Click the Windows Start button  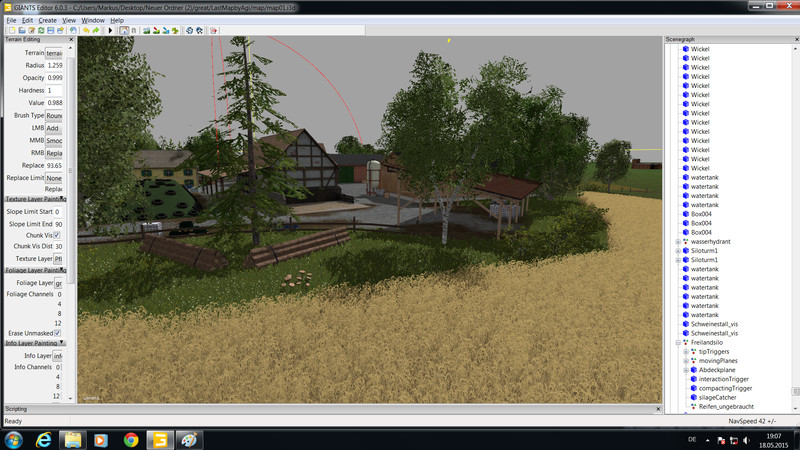13,439
